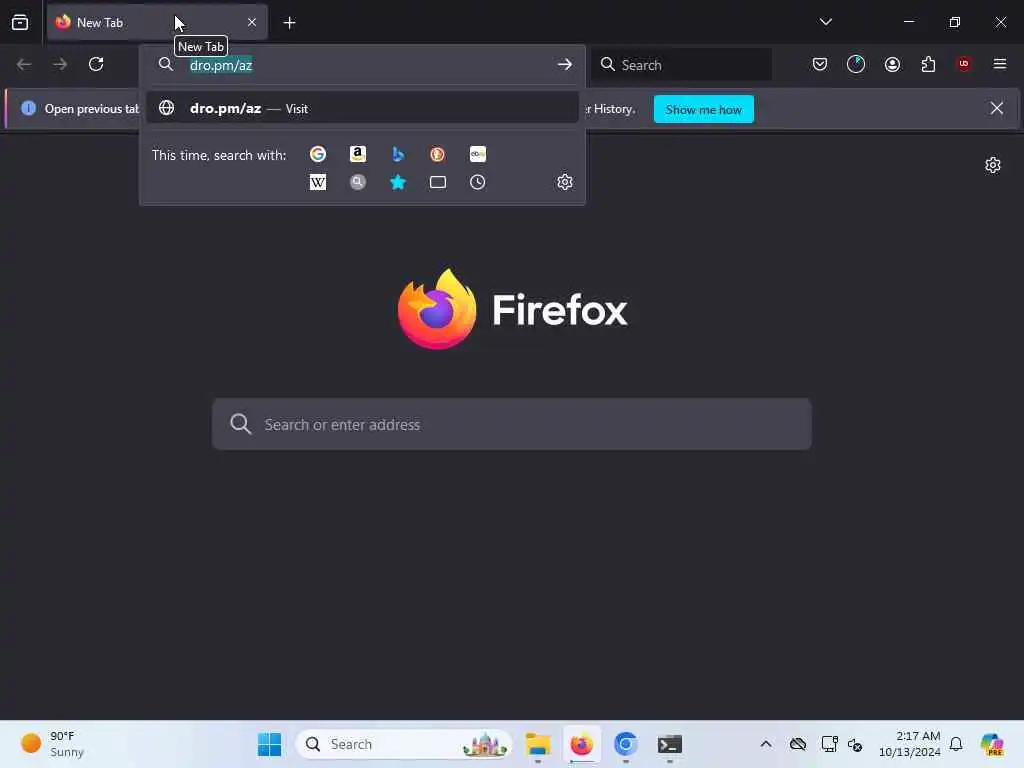
Task: Open Firefox View from the tab bar icon
Action: (x=20, y=22)
